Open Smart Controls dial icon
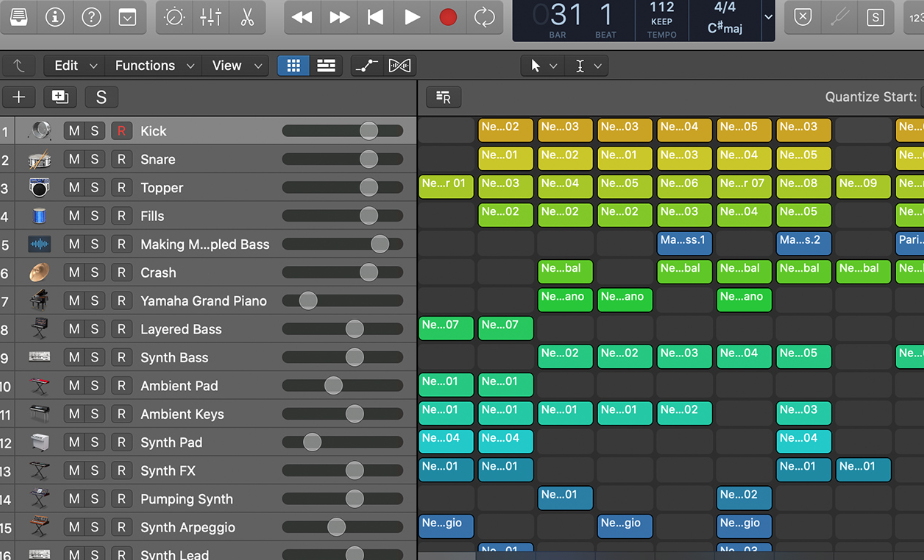This screenshot has width=924, height=560. pyautogui.click(x=174, y=17)
